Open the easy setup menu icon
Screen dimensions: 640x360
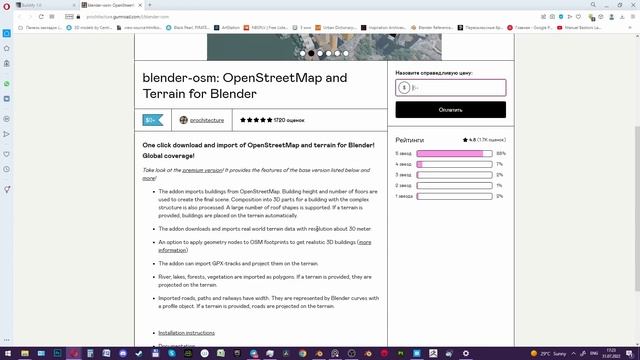point(633,17)
